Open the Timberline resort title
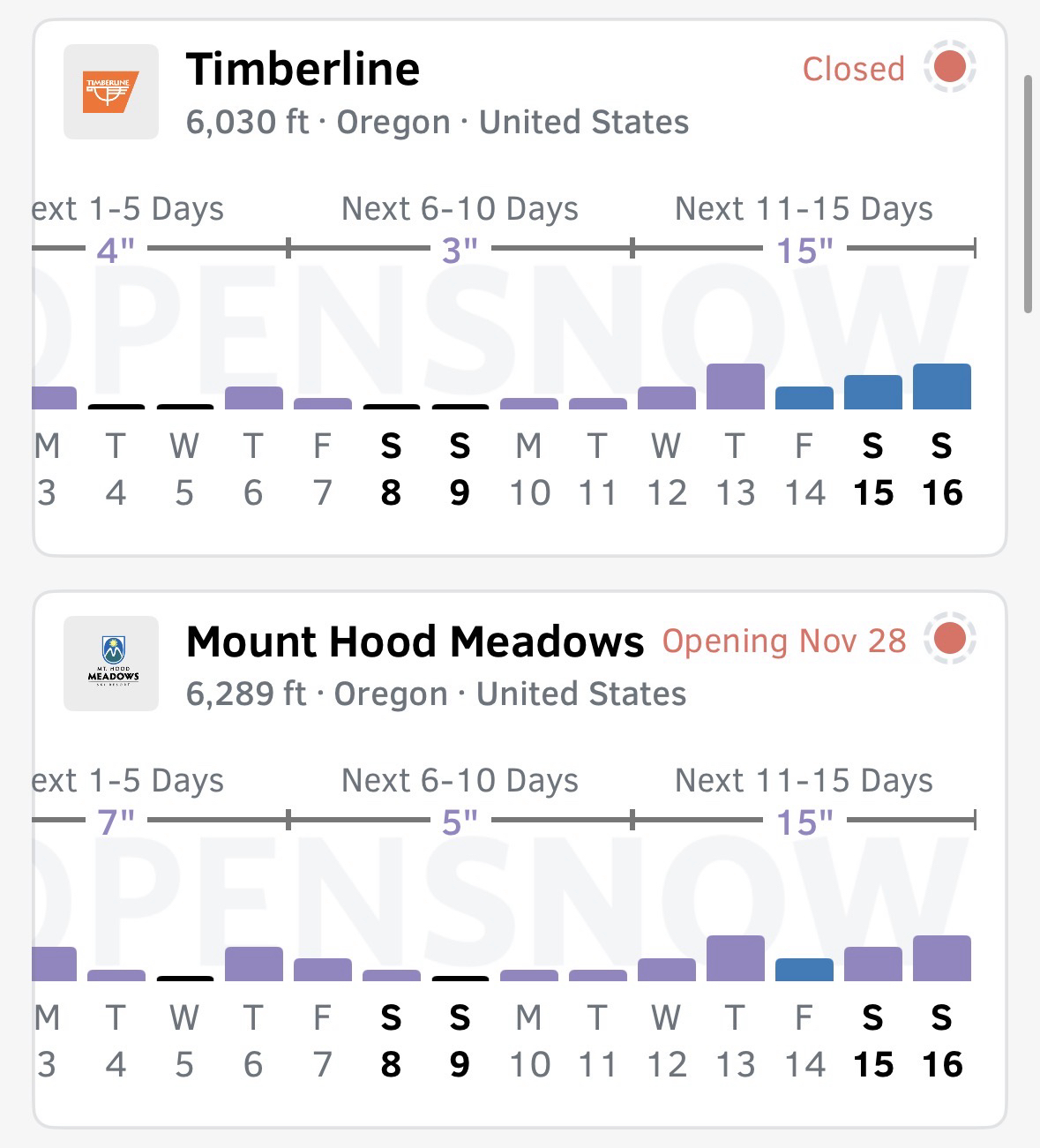1040x1148 pixels. 303,69
